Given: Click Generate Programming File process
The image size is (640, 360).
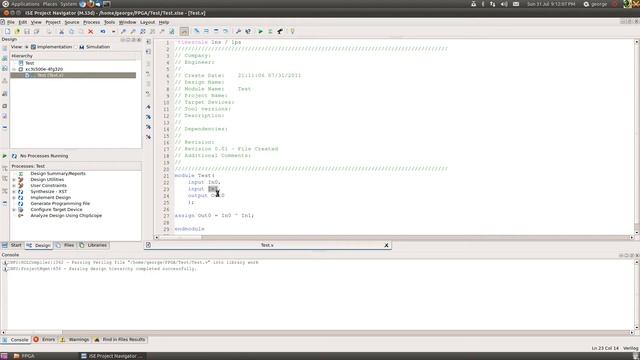Looking at the screenshot, I should 60,203.
